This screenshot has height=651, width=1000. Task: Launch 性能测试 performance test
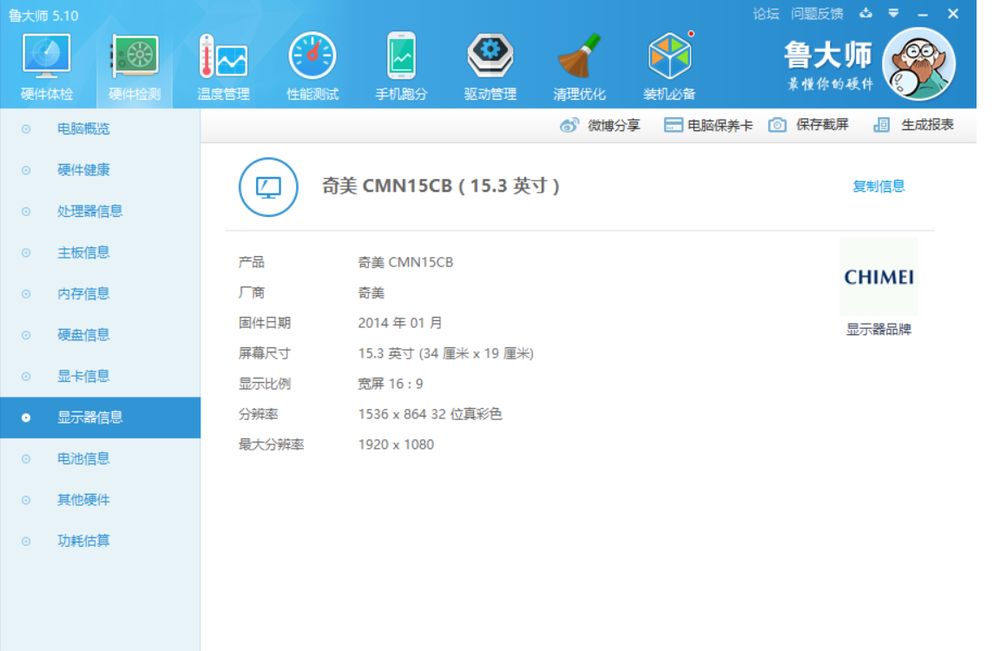click(x=312, y=56)
